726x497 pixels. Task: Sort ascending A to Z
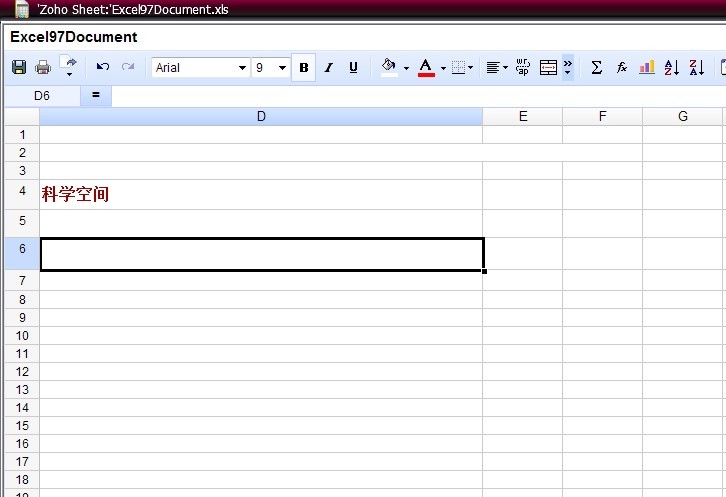click(x=672, y=68)
